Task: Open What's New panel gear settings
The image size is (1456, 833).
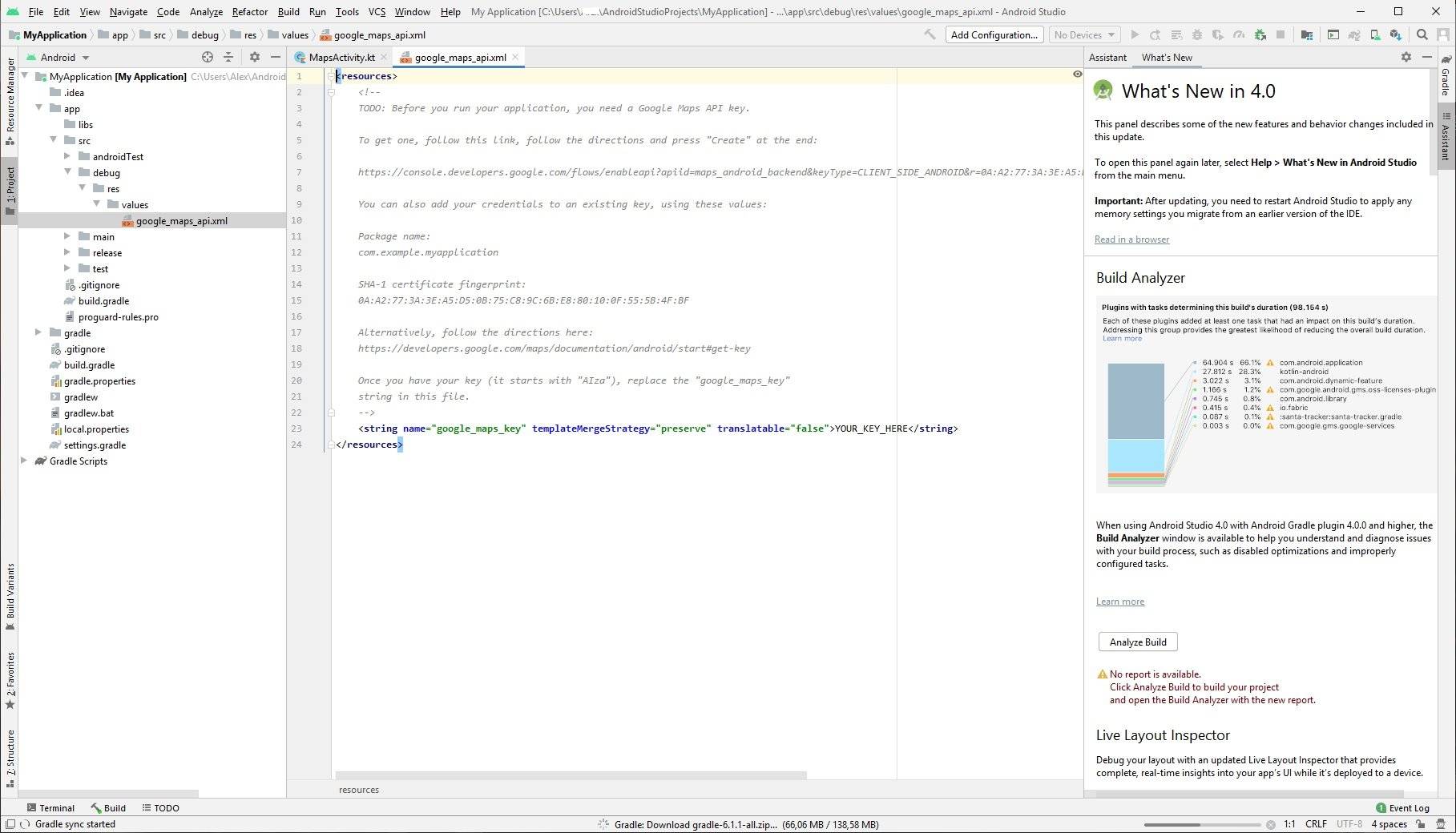Action: click(1406, 57)
